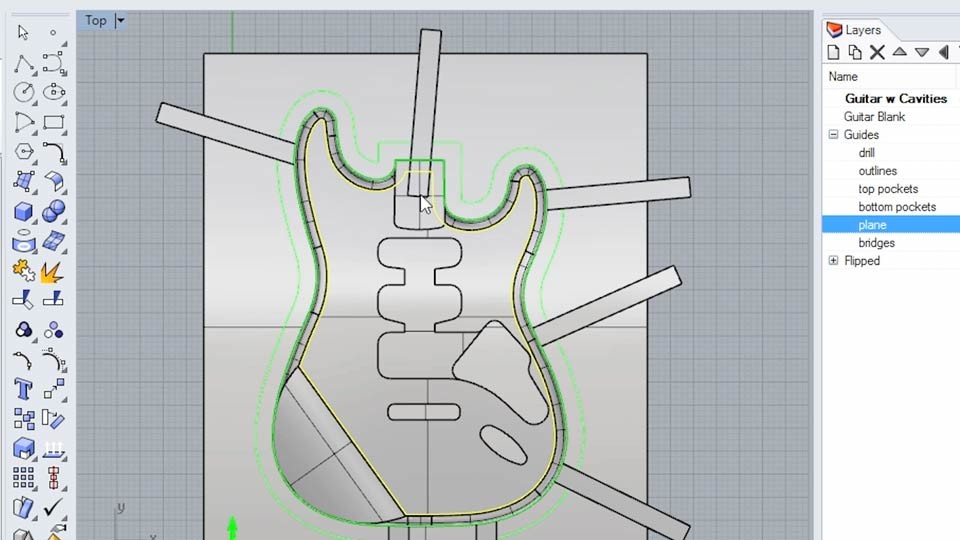Viewport: 960px width, 540px height.
Task: Delete the layer with the X icon
Action: tap(877, 53)
